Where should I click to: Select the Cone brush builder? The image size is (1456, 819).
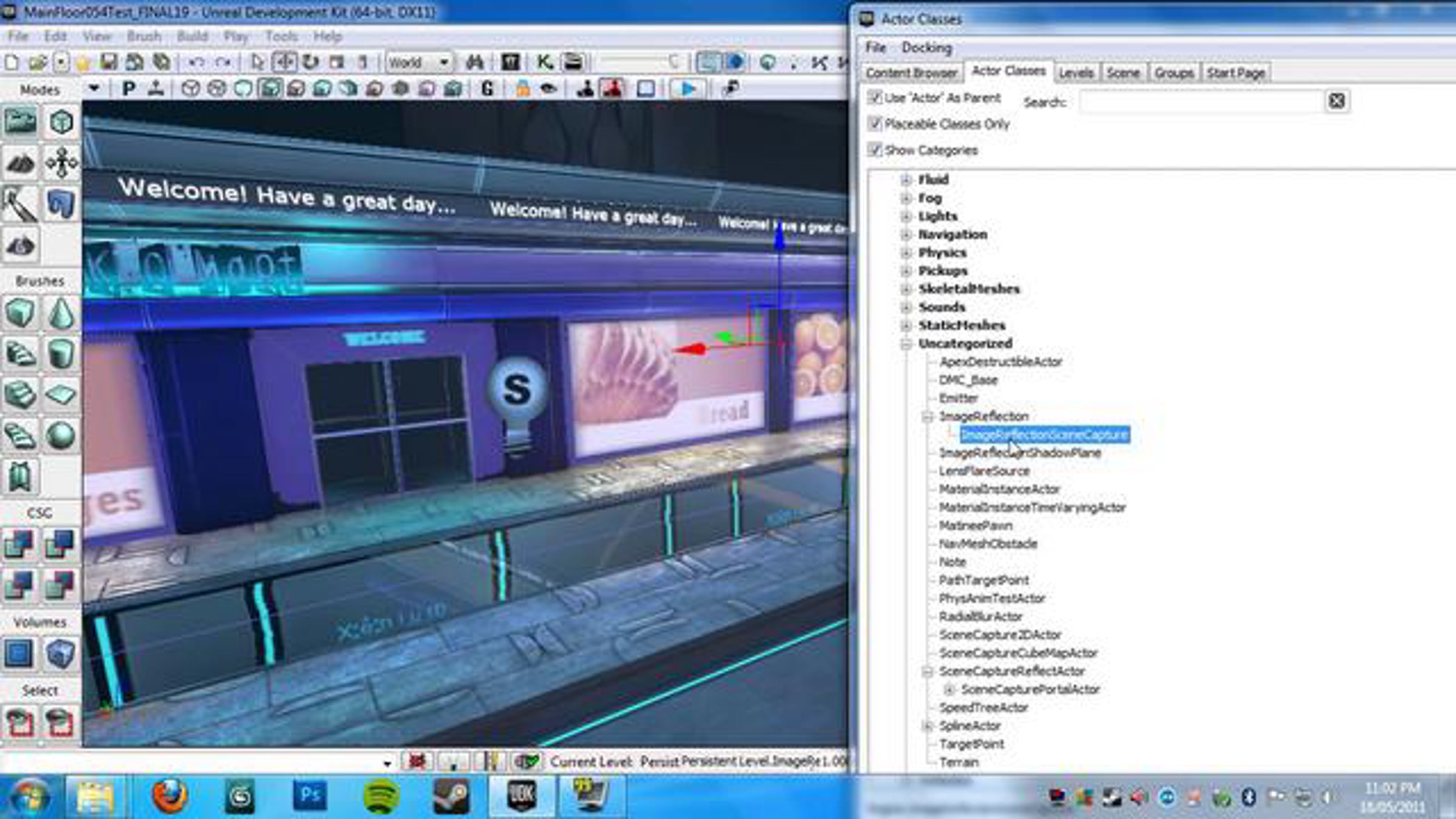pos(61,313)
